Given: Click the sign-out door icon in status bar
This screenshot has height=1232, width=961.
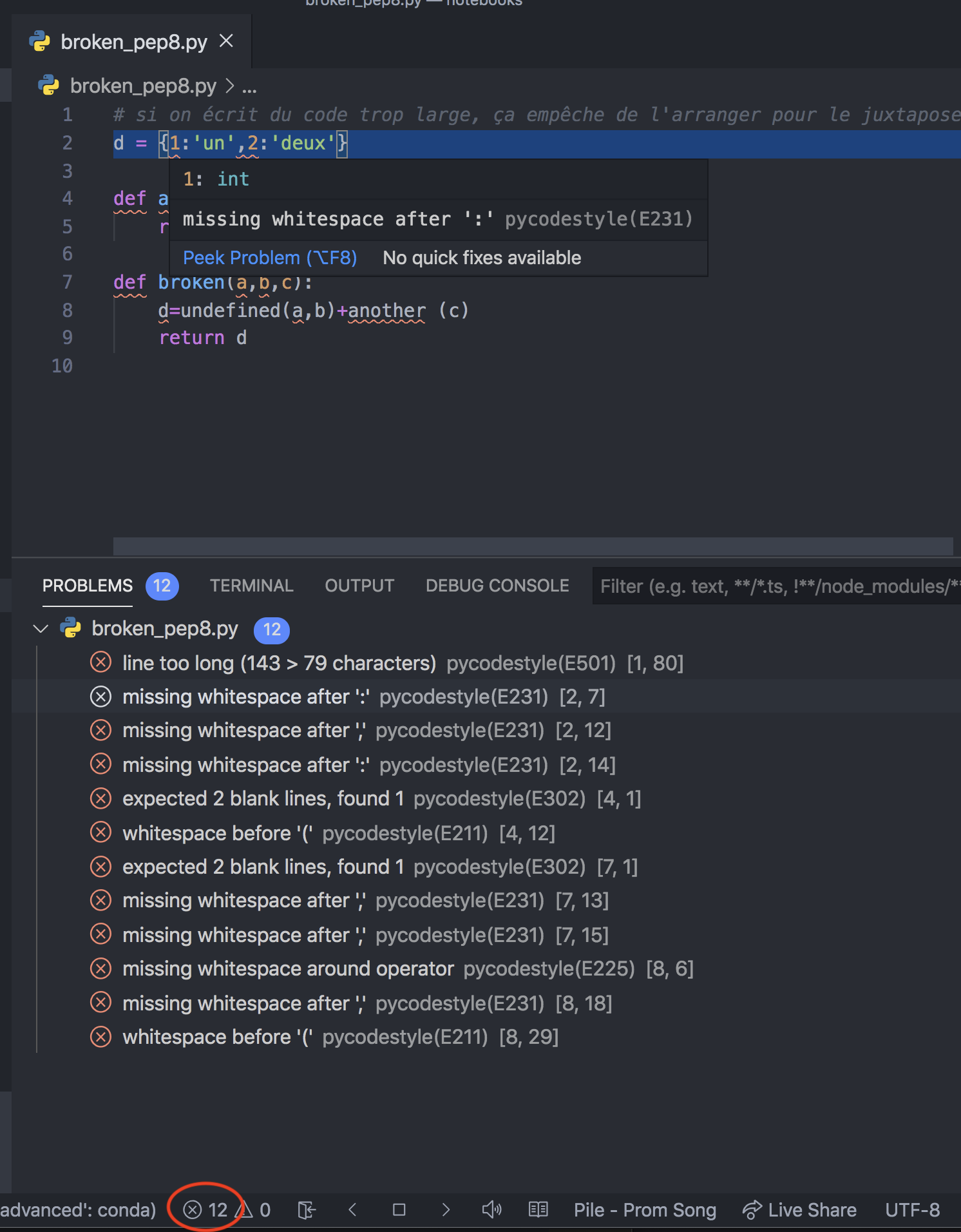Looking at the screenshot, I should (307, 1210).
